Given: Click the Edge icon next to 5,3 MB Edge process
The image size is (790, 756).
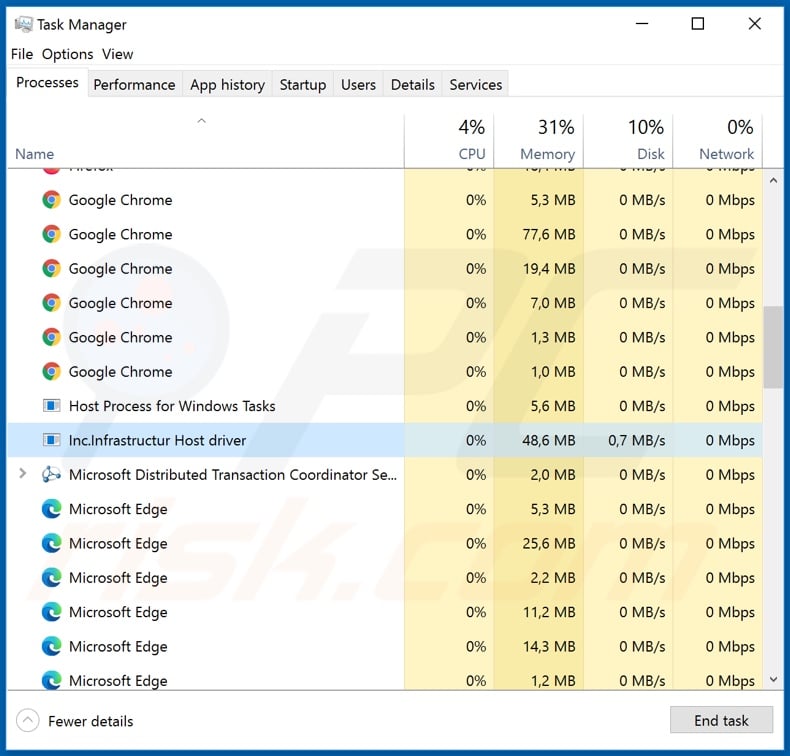Looking at the screenshot, I should tap(51, 509).
